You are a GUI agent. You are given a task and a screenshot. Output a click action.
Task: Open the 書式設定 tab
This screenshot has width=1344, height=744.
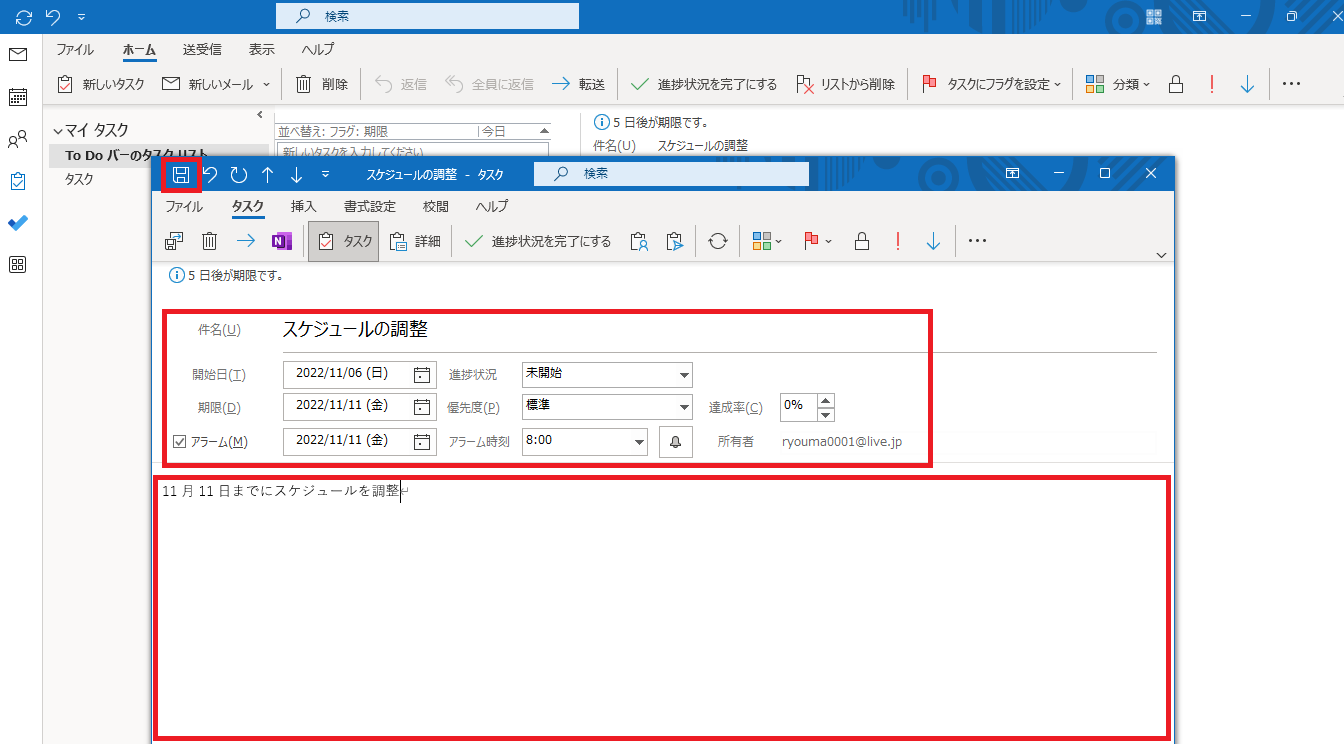tap(370, 207)
